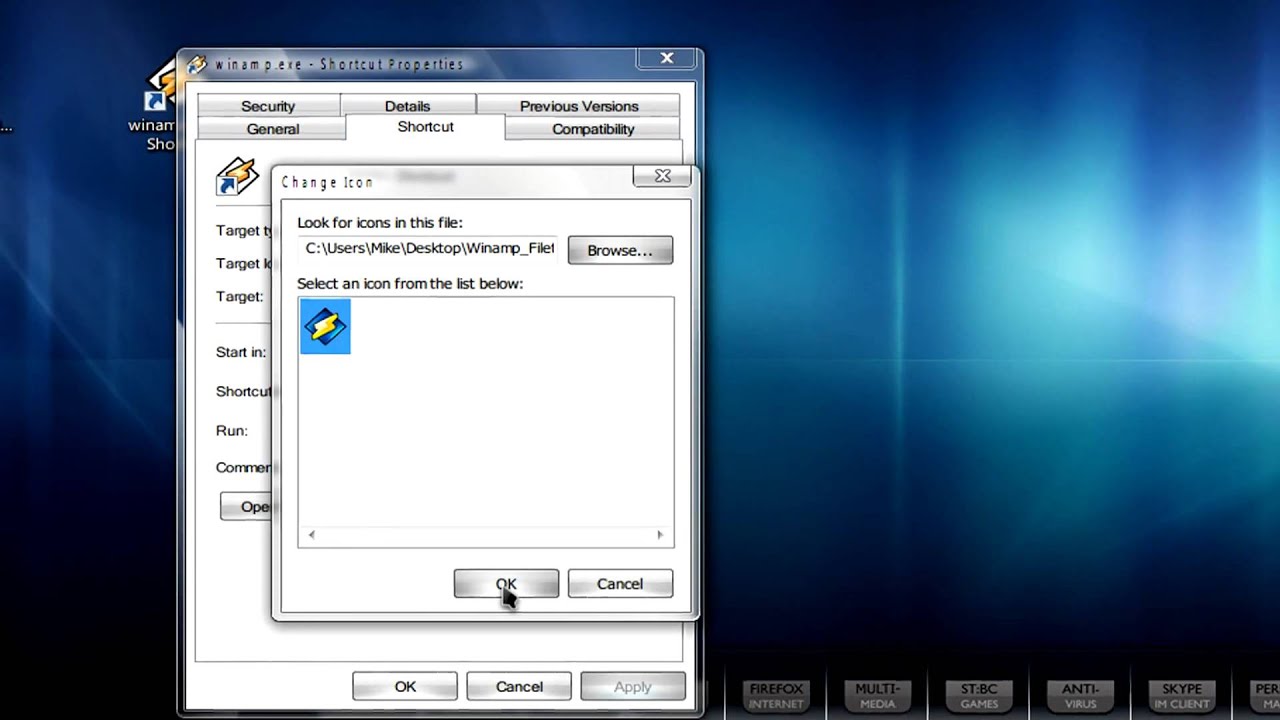Close the Shortcut Properties window
Screen dimensions: 1280x720
coord(667,58)
